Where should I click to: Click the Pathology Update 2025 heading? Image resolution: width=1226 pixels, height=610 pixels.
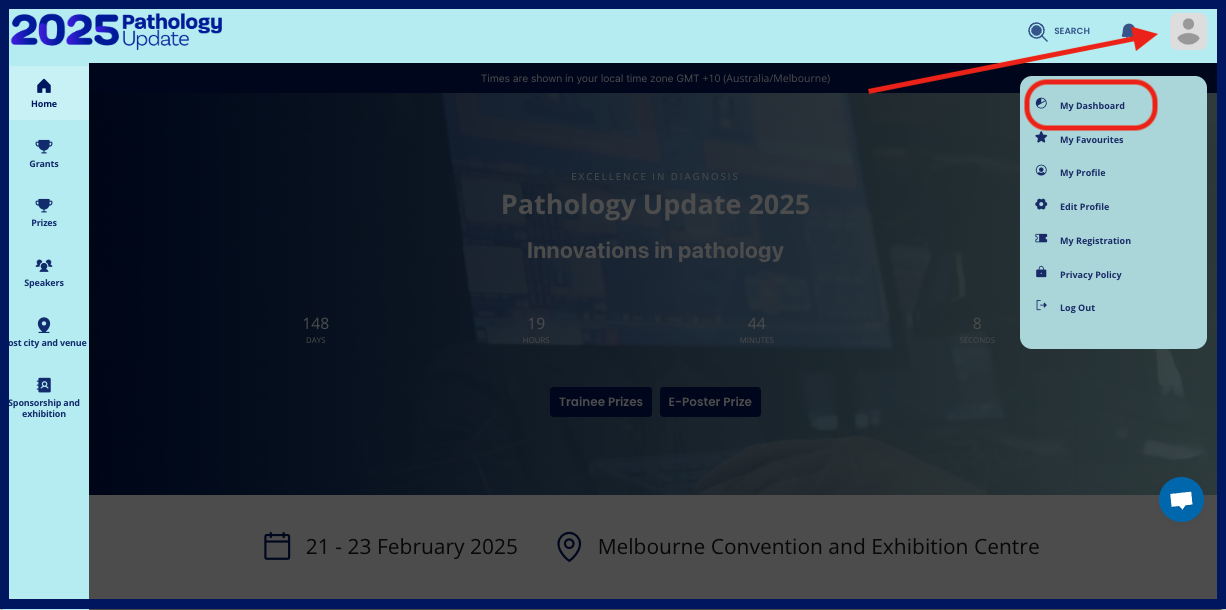655,205
